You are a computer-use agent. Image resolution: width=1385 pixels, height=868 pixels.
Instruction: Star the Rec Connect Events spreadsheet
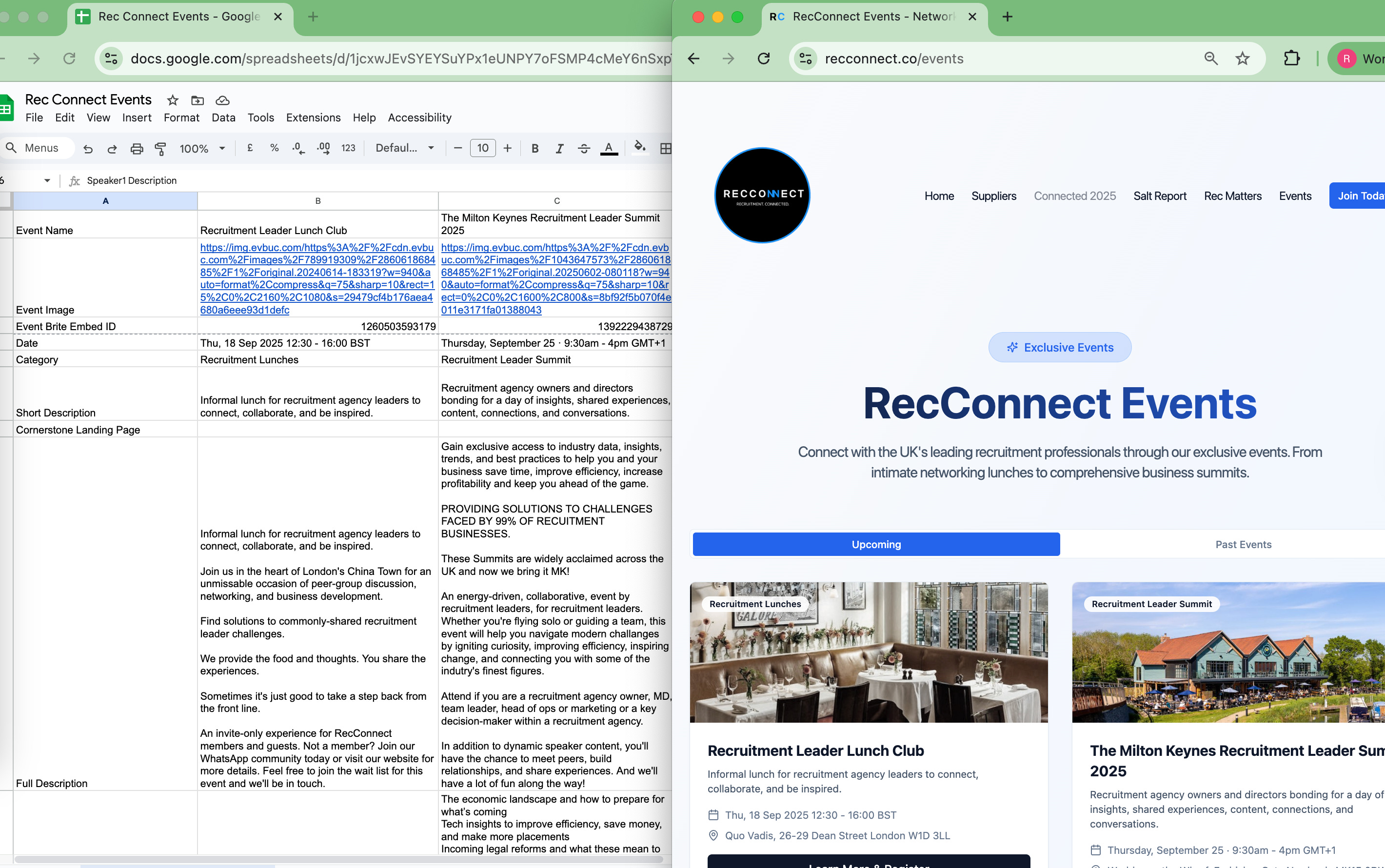click(x=172, y=100)
